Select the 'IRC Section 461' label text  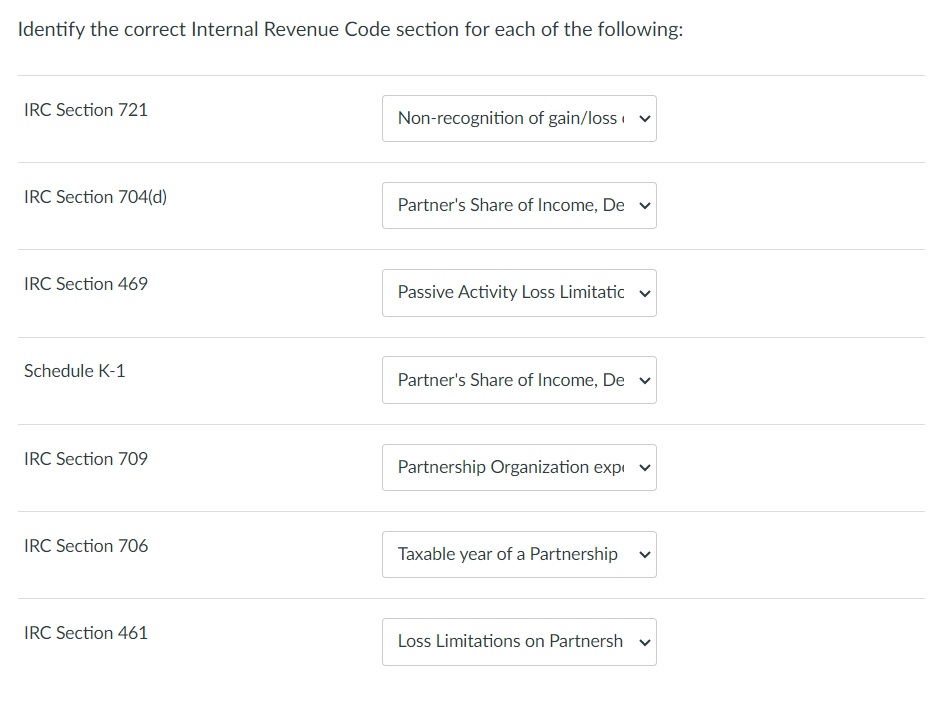coord(85,633)
